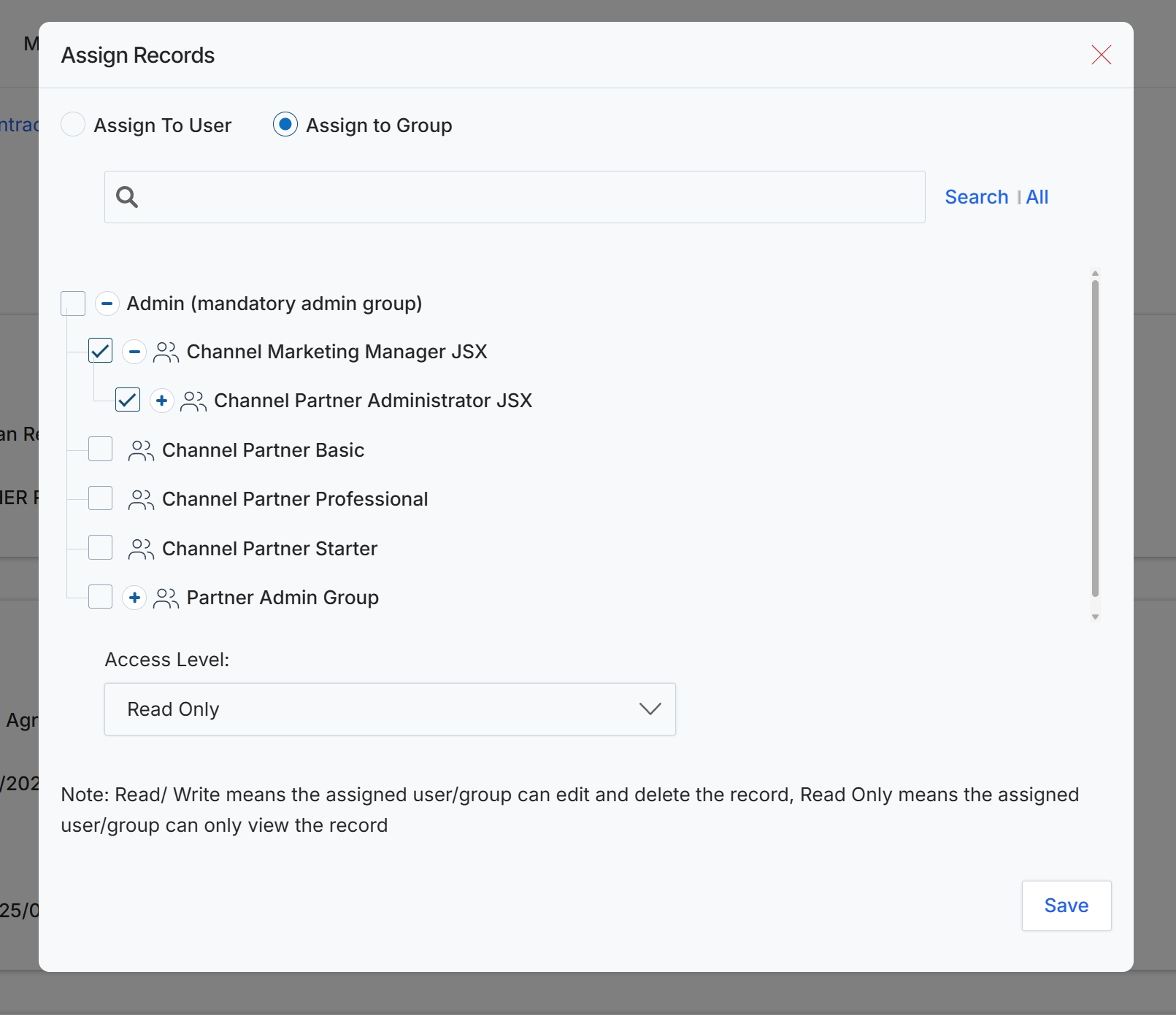This screenshot has height=1015, width=1176.
Task: Check the Admin (mandatory admin group) checkbox
Action: pyautogui.click(x=73, y=303)
